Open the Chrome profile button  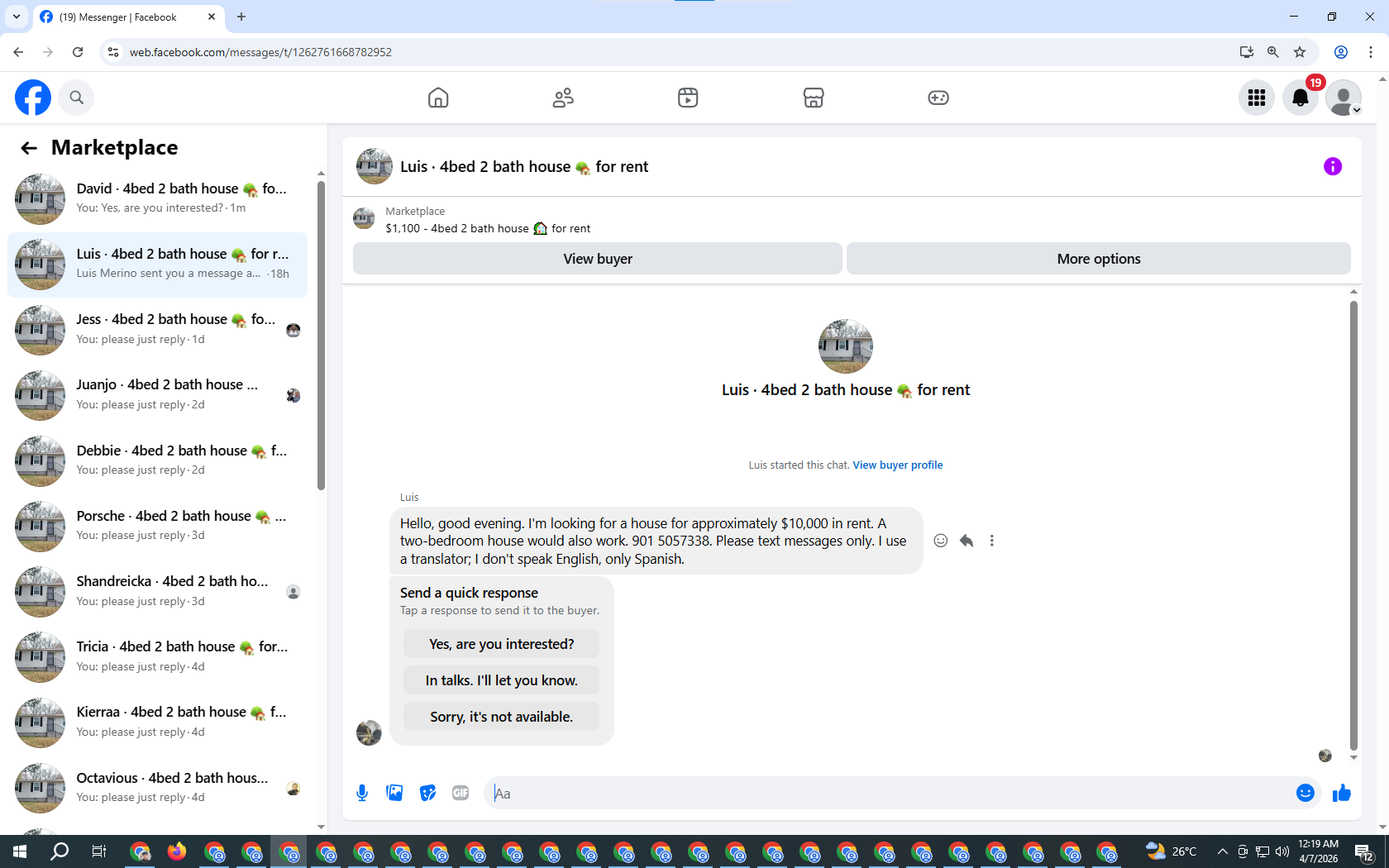[1341, 52]
